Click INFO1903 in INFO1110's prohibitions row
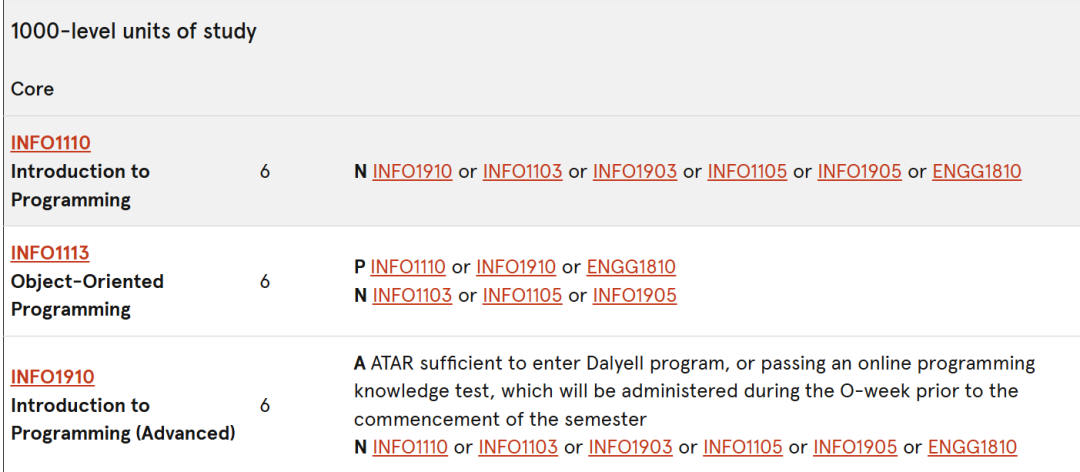Image resolution: width=1080 pixels, height=472 pixels. click(x=634, y=172)
